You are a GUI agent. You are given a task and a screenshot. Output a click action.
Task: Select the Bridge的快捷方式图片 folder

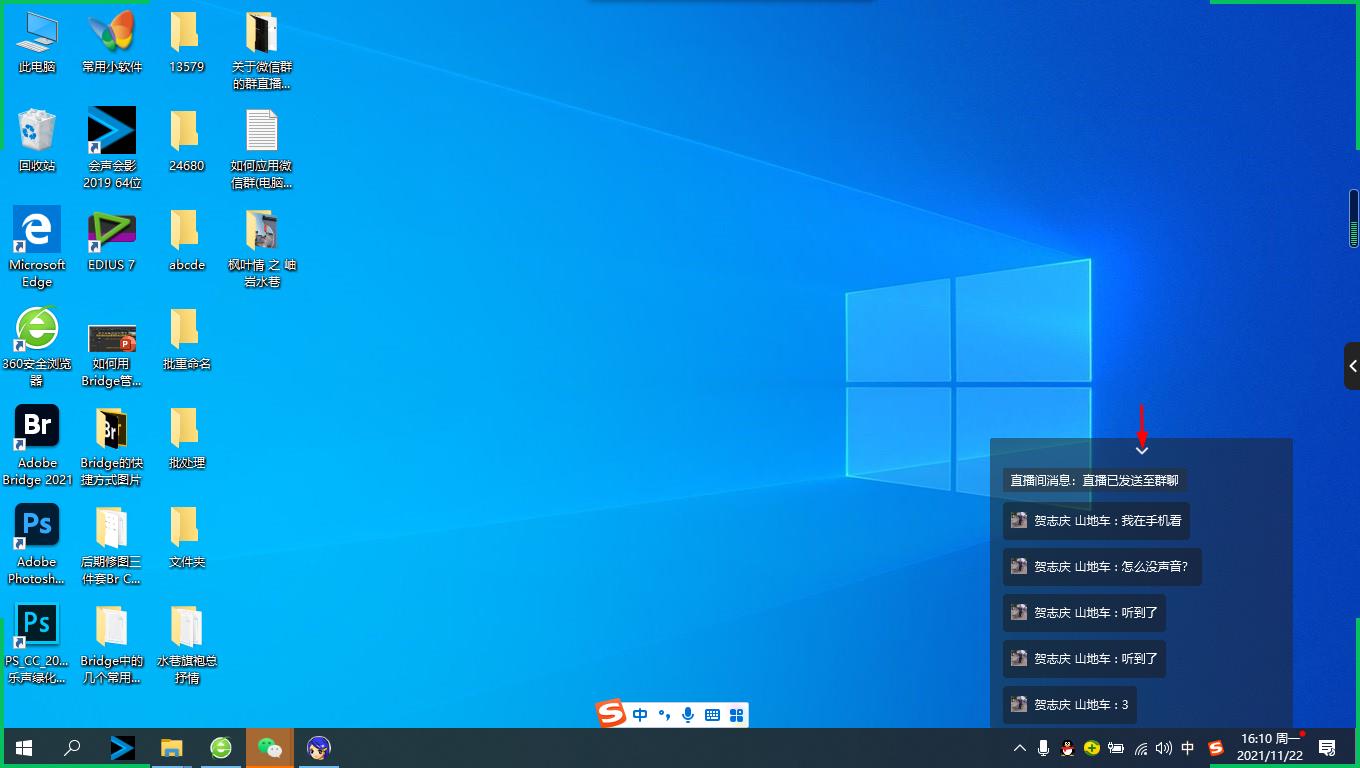click(112, 445)
